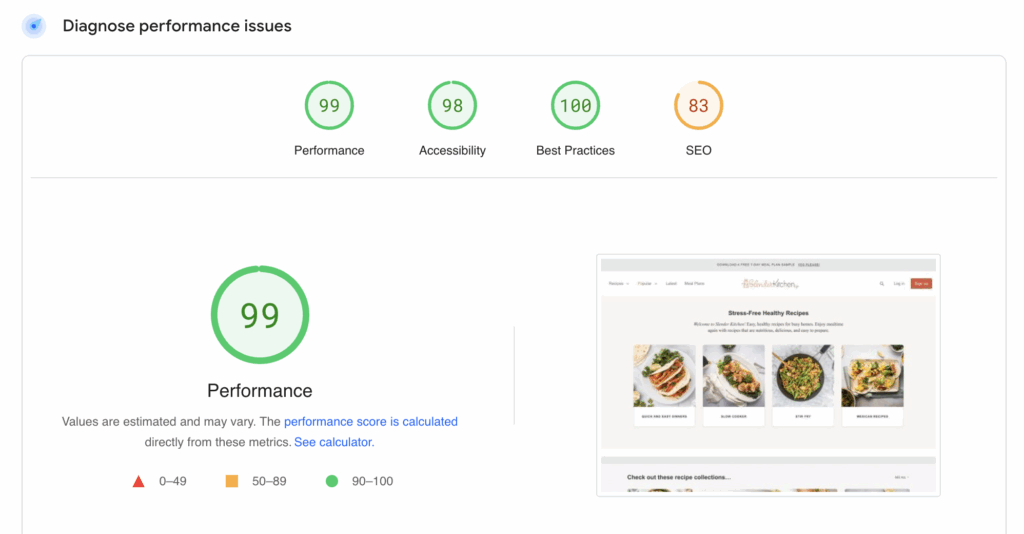Click the '90–100' legend range text
The width and height of the screenshot is (1024, 534).
(372, 481)
